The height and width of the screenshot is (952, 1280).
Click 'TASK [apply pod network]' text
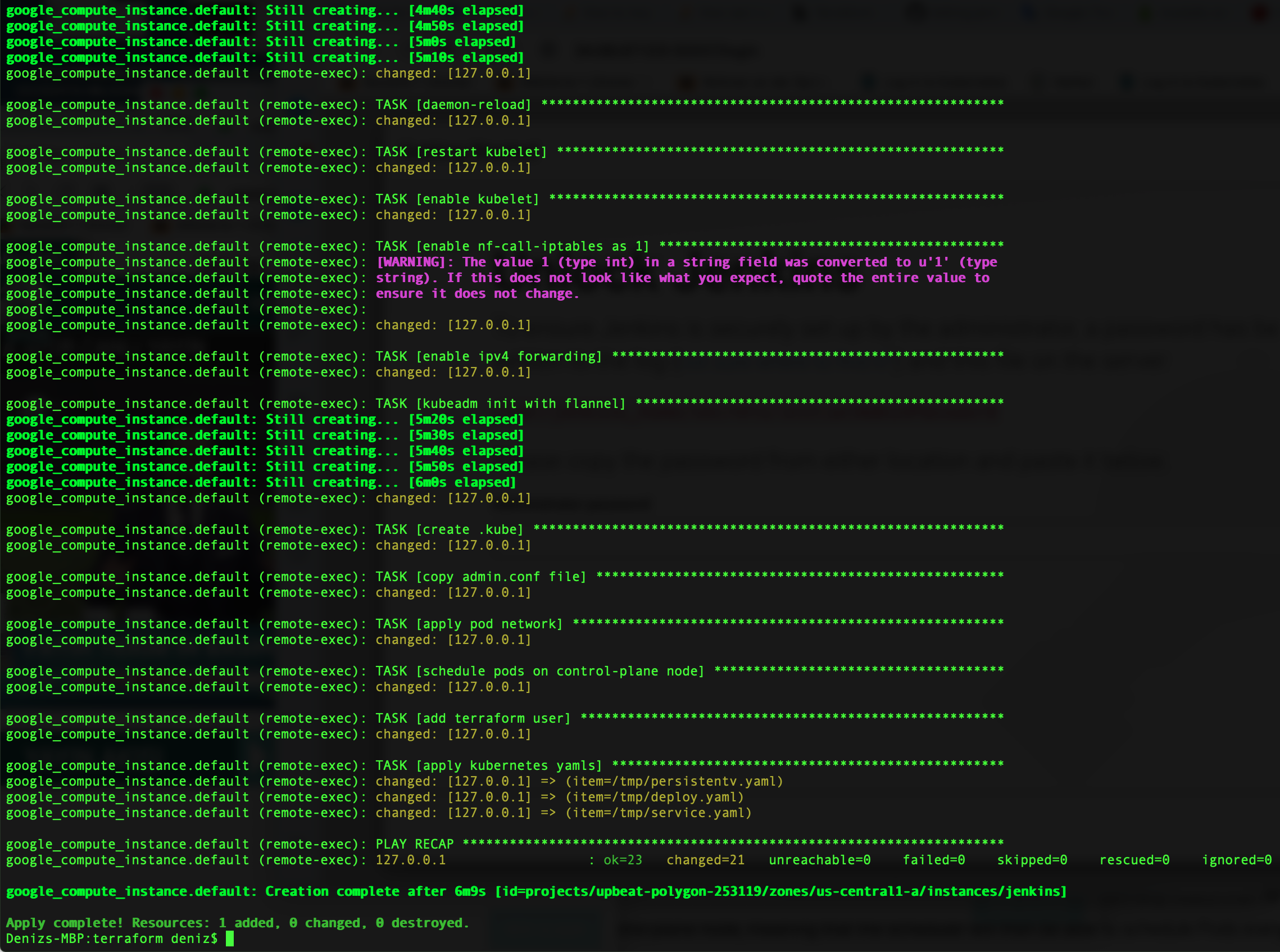[470, 624]
